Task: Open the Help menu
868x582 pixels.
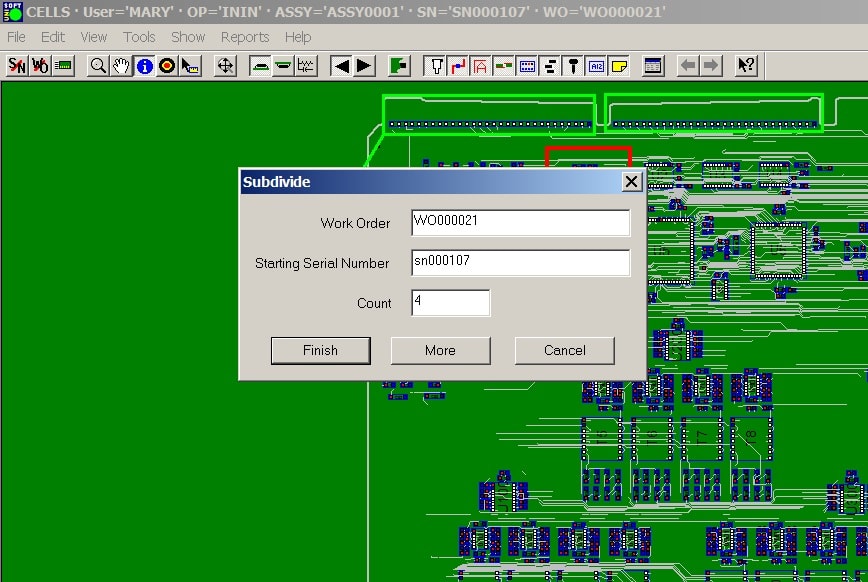Action: coord(298,37)
